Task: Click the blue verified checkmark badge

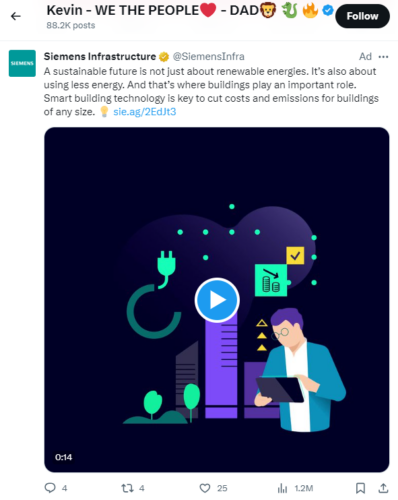Action: pyautogui.click(x=328, y=11)
